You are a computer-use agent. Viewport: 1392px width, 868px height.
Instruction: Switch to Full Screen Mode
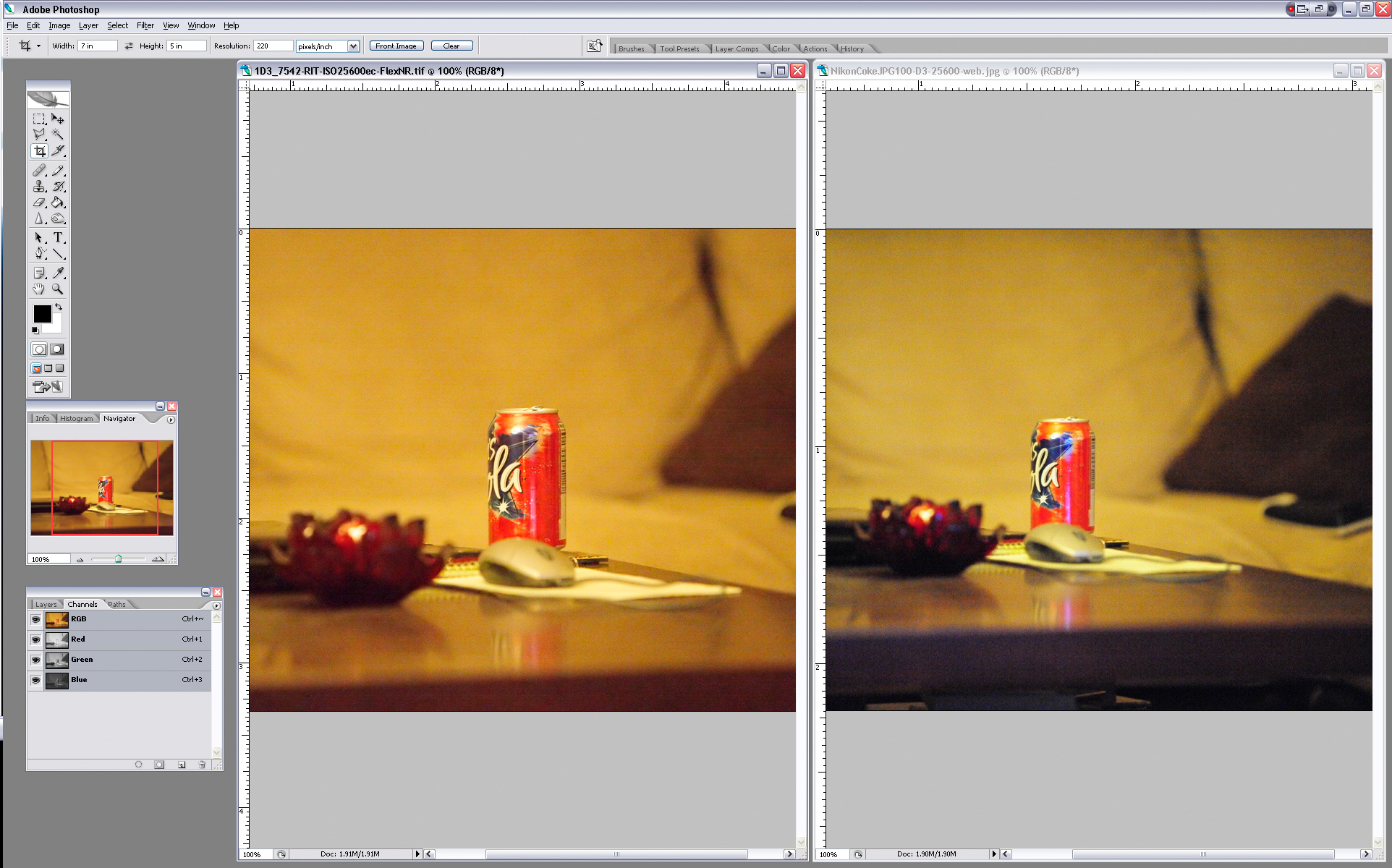(59, 368)
